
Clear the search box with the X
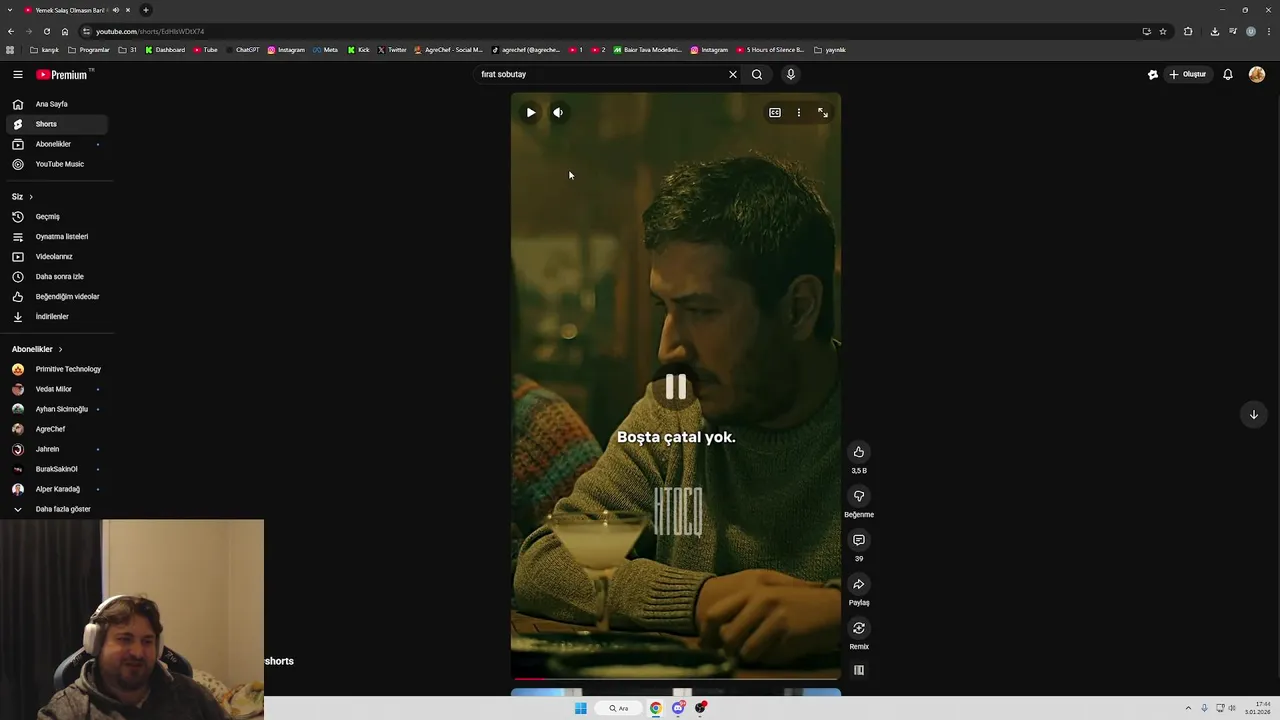coord(732,74)
